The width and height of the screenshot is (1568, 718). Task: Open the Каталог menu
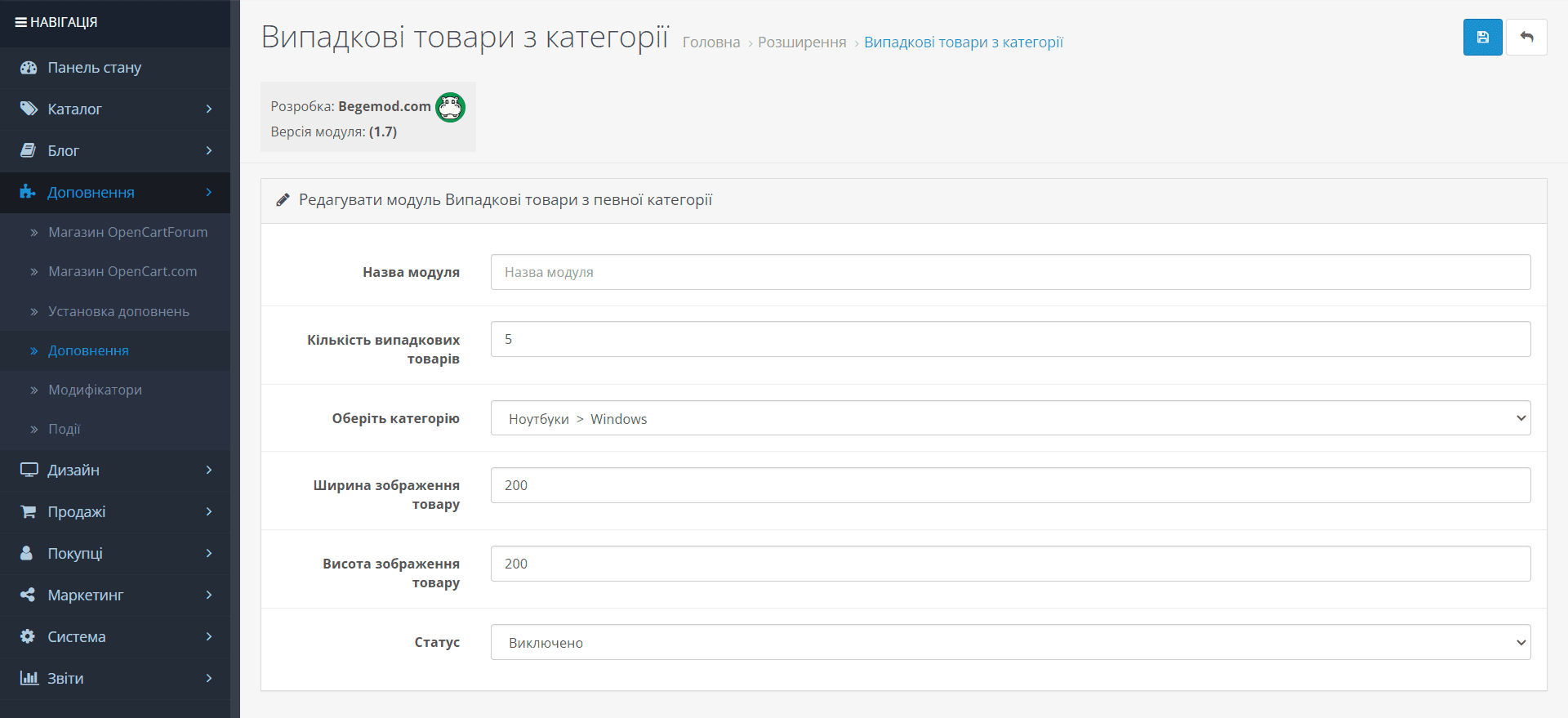click(x=115, y=109)
